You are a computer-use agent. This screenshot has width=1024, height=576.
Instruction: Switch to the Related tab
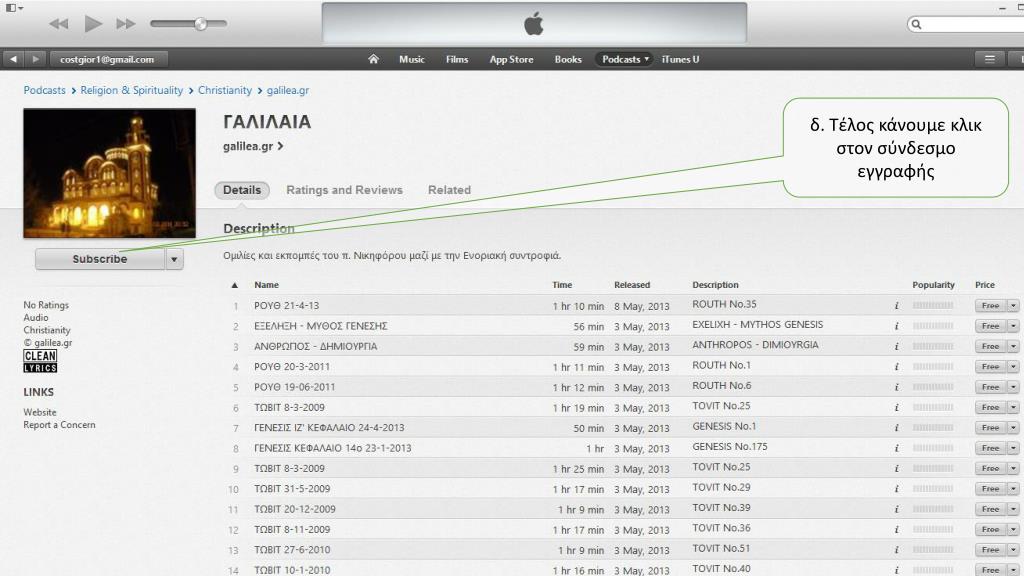tap(449, 190)
